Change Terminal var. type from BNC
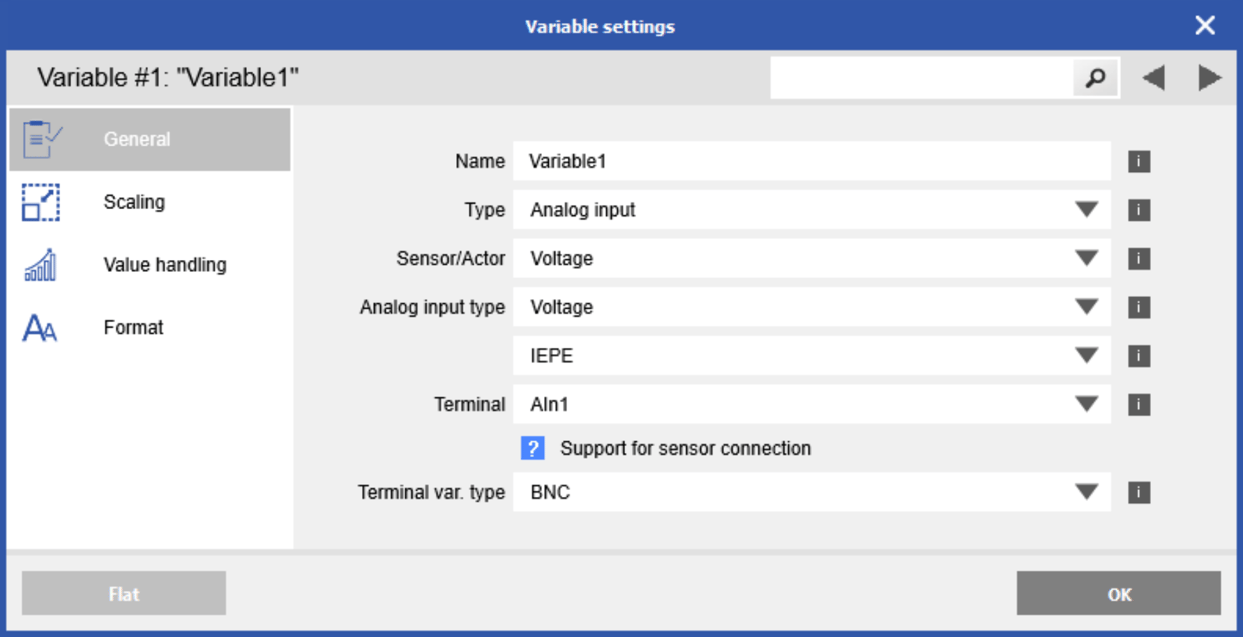The image size is (1243, 637). (x=1086, y=492)
